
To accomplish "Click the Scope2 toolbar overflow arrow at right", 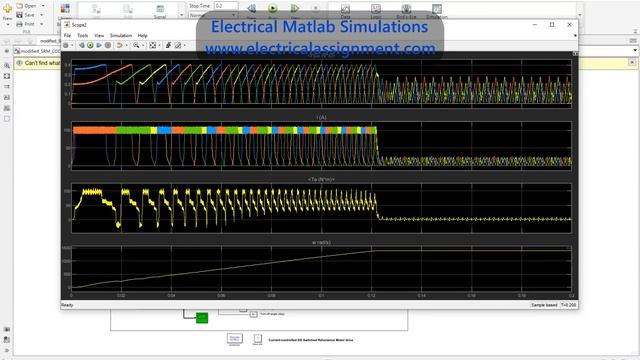I will point(575,36).
